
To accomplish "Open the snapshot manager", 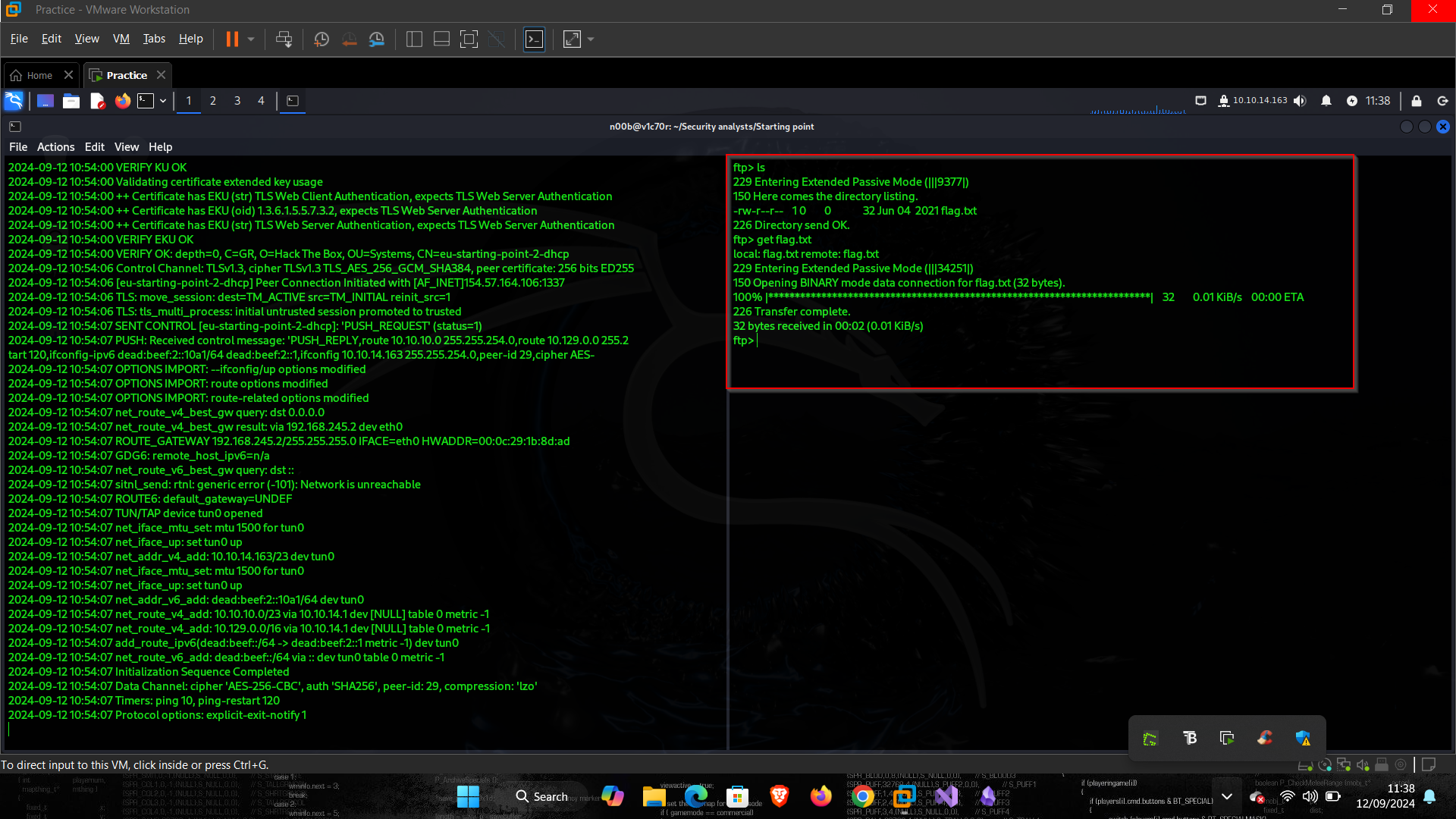I will [377, 39].
